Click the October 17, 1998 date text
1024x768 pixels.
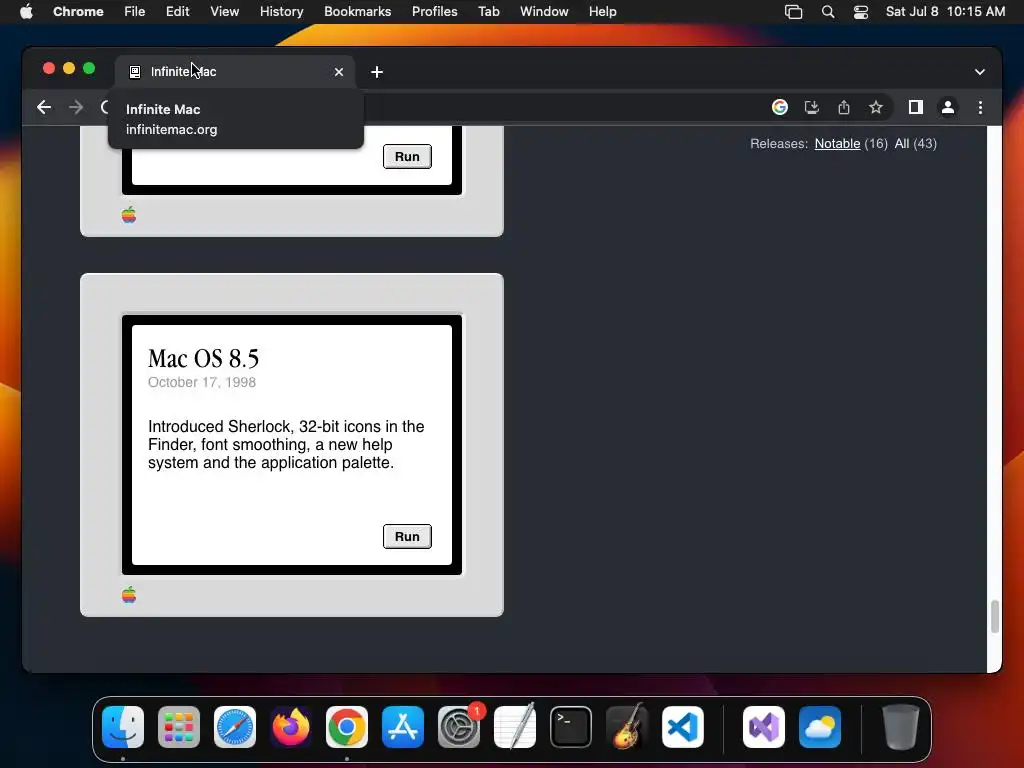pos(202,382)
